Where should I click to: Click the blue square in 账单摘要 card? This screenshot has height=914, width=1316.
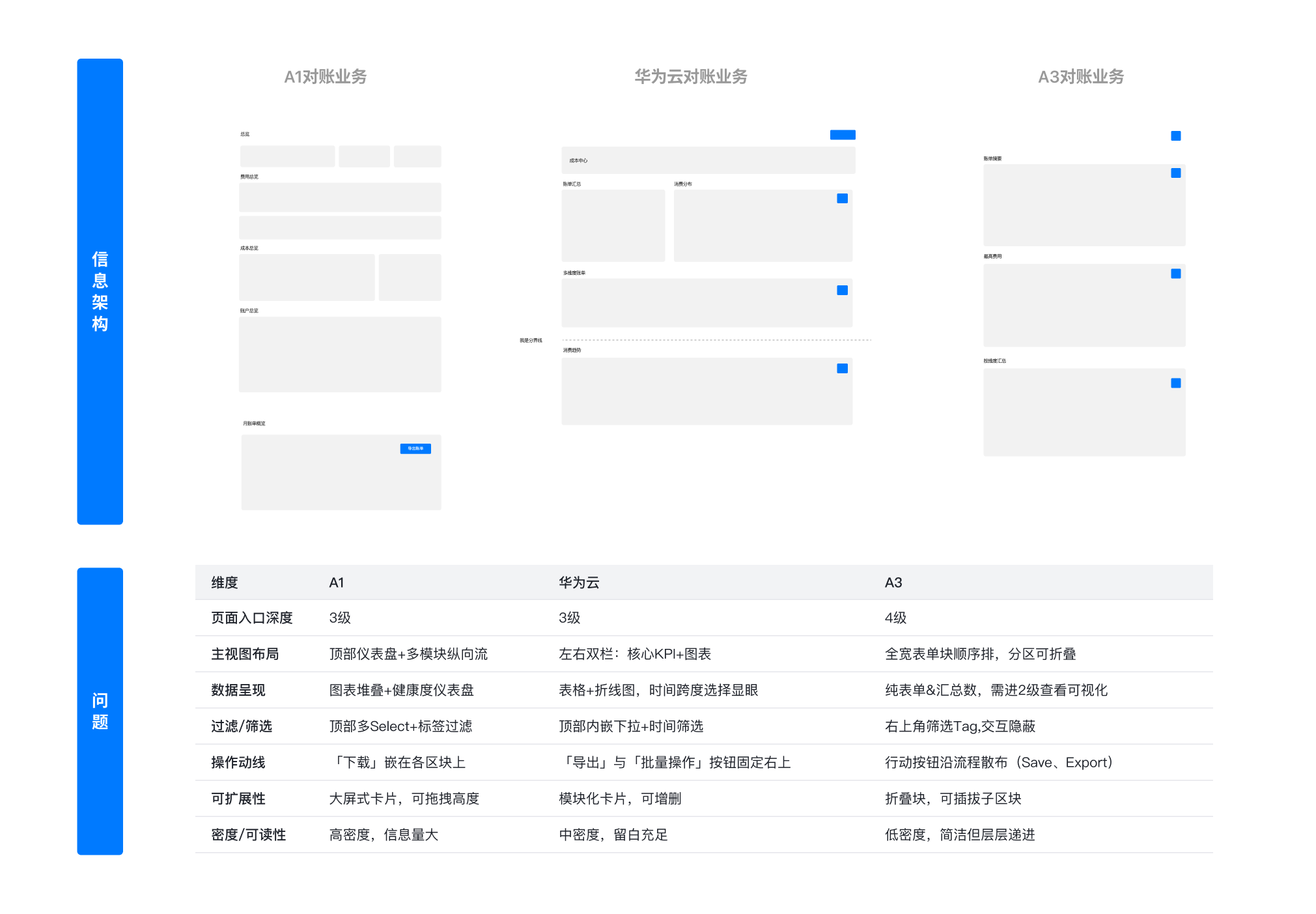point(1175,173)
